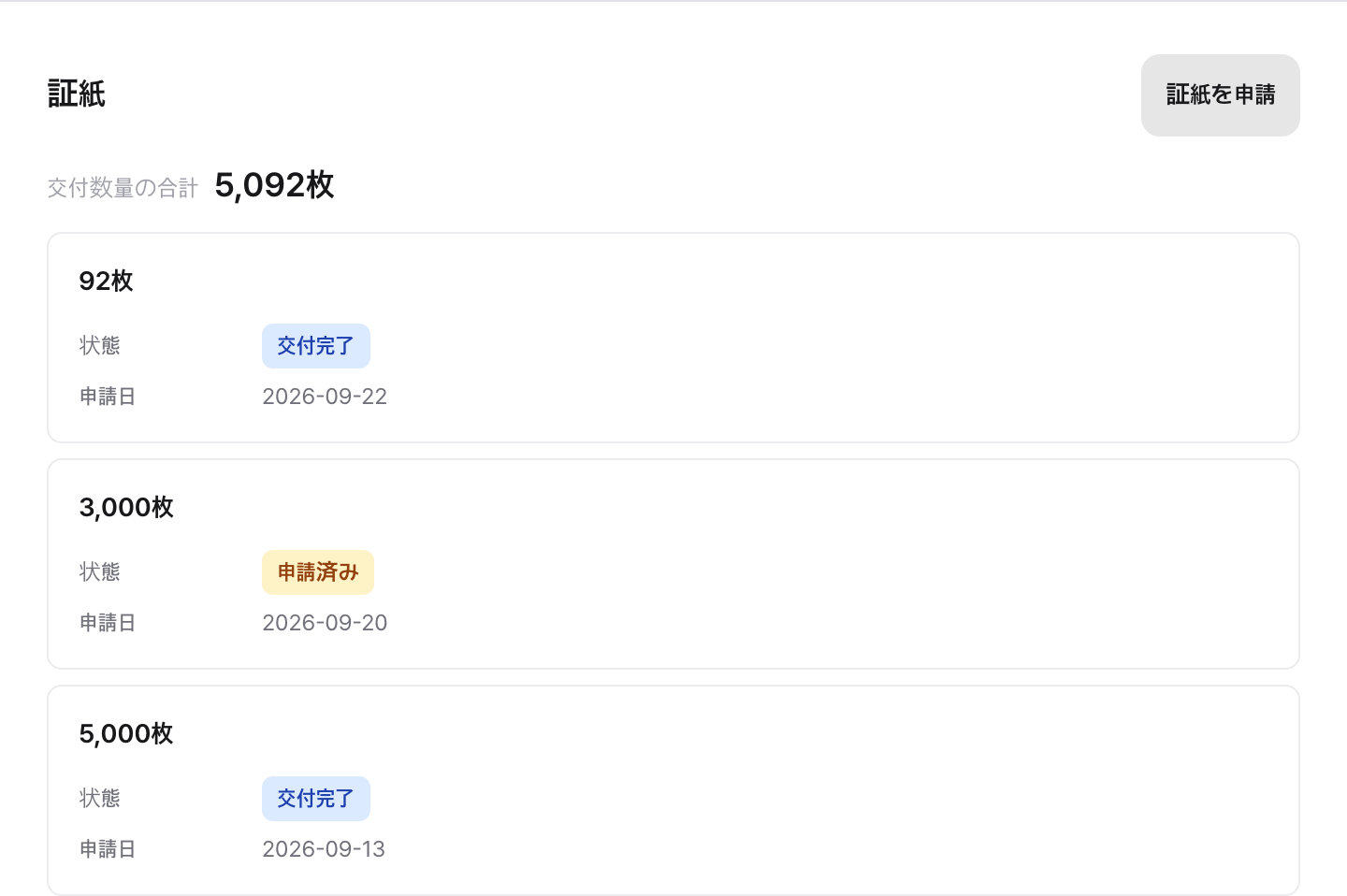
Task: Click 状態 label in the 92枚 card
Action: 100,346
